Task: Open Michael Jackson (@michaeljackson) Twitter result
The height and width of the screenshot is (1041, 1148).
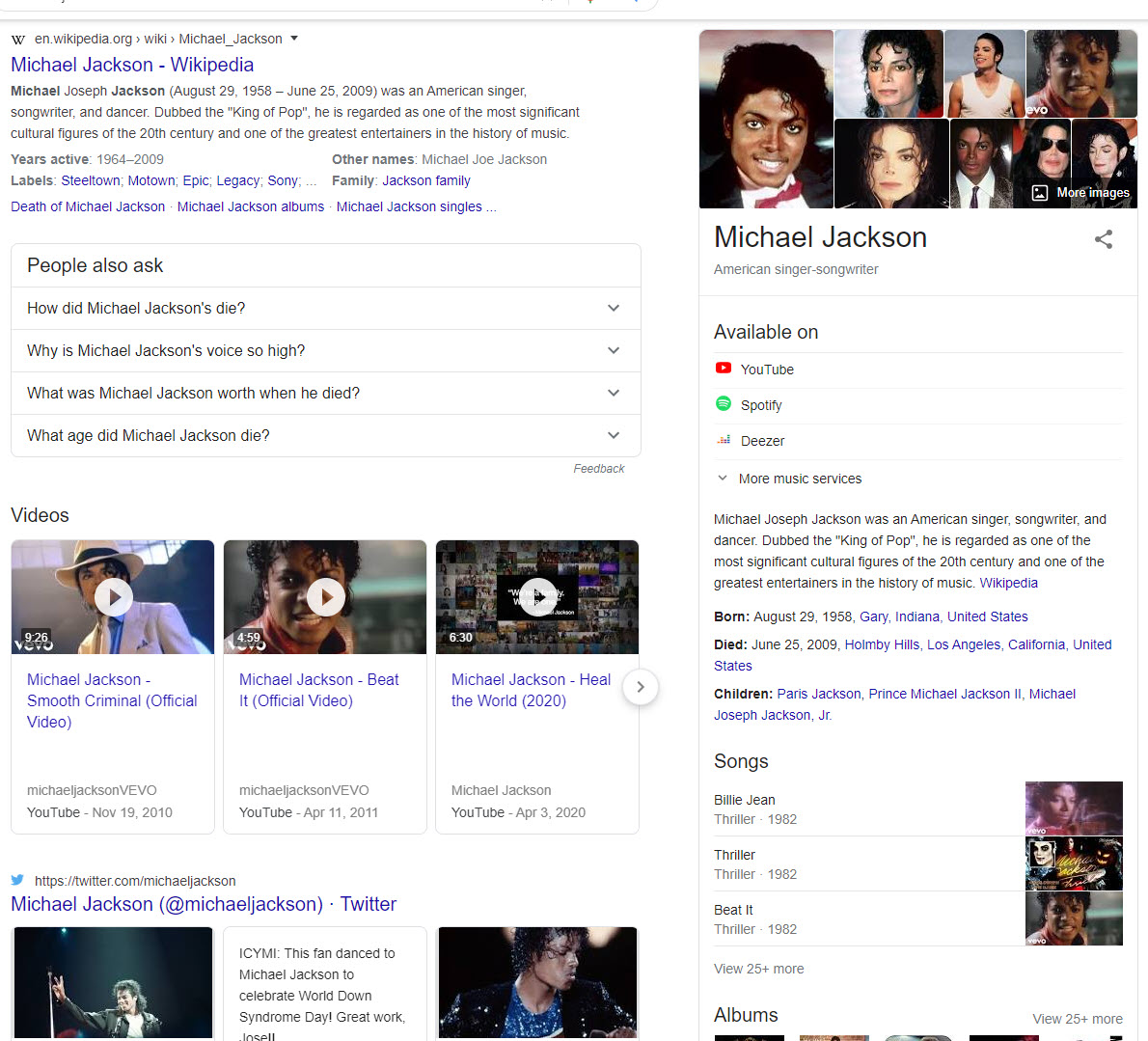Action: click(204, 904)
